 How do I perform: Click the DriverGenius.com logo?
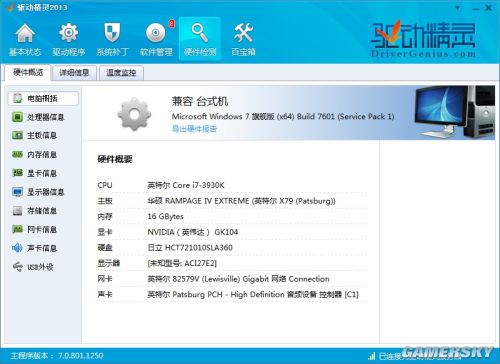pos(423,39)
